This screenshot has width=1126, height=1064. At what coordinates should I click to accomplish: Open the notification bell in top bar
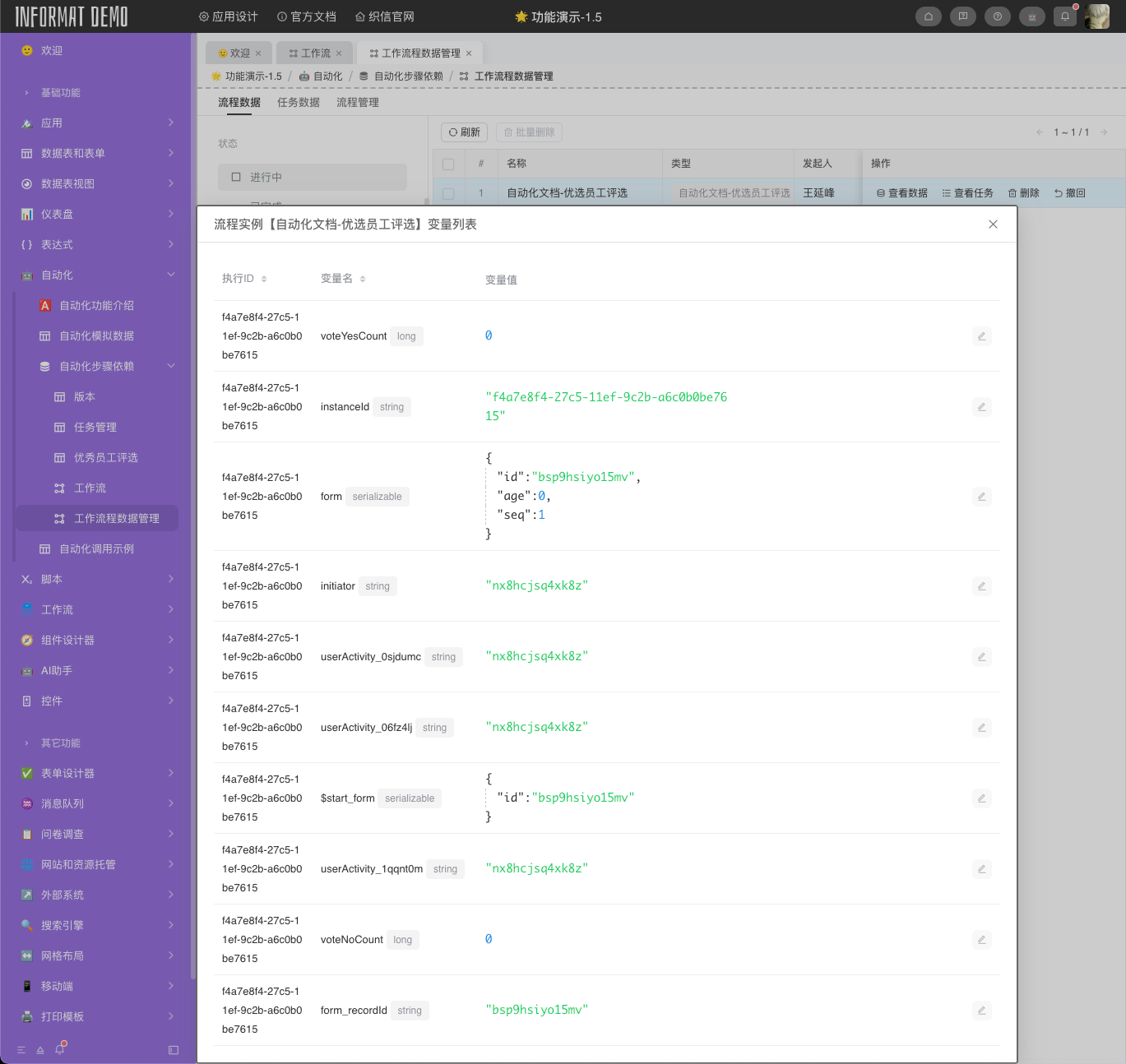pyautogui.click(x=1065, y=16)
